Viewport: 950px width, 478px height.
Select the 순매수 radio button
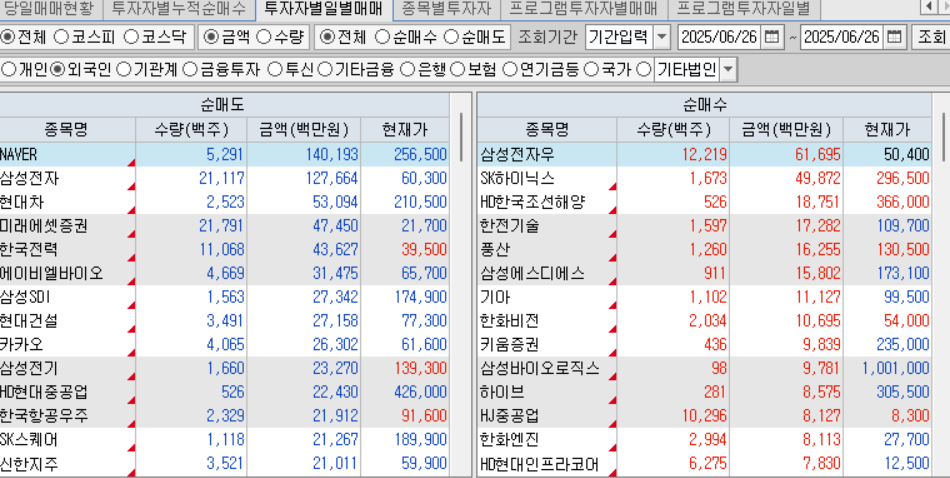pos(382,37)
